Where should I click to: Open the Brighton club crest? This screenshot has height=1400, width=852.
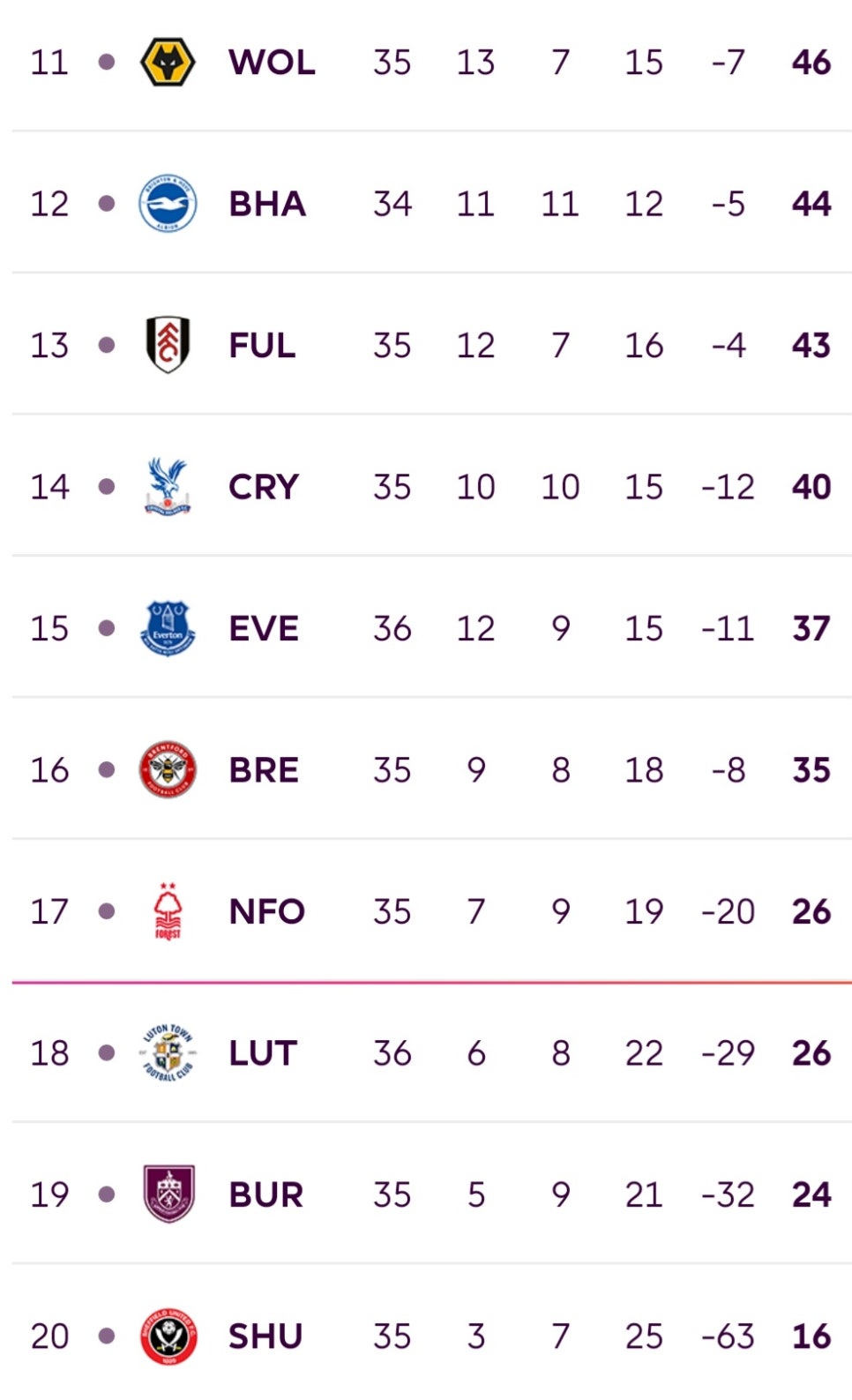tap(168, 204)
